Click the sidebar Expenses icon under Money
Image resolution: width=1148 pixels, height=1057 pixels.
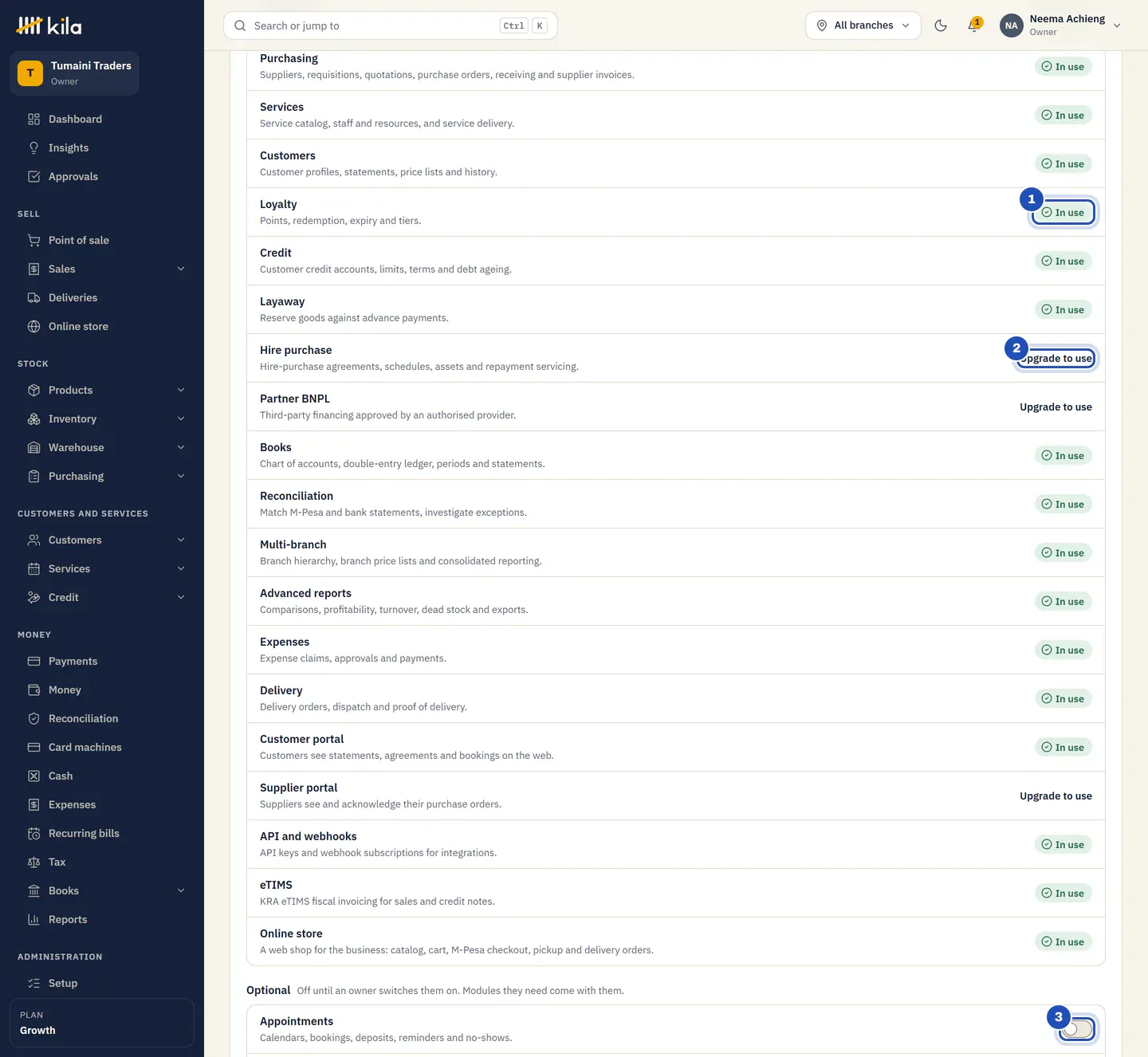(x=33, y=804)
